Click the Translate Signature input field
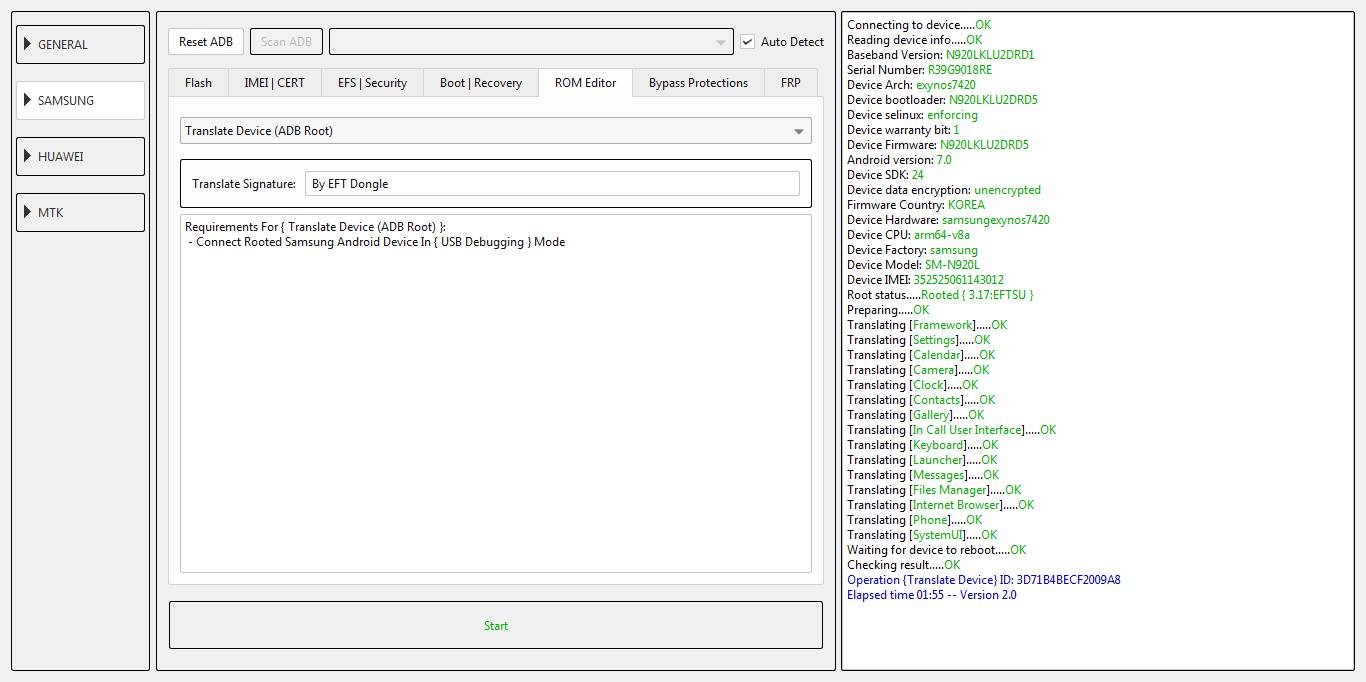Image resolution: width=1366 pixels, height=682 pixels. pyautogui.click(x=552, y=183)
